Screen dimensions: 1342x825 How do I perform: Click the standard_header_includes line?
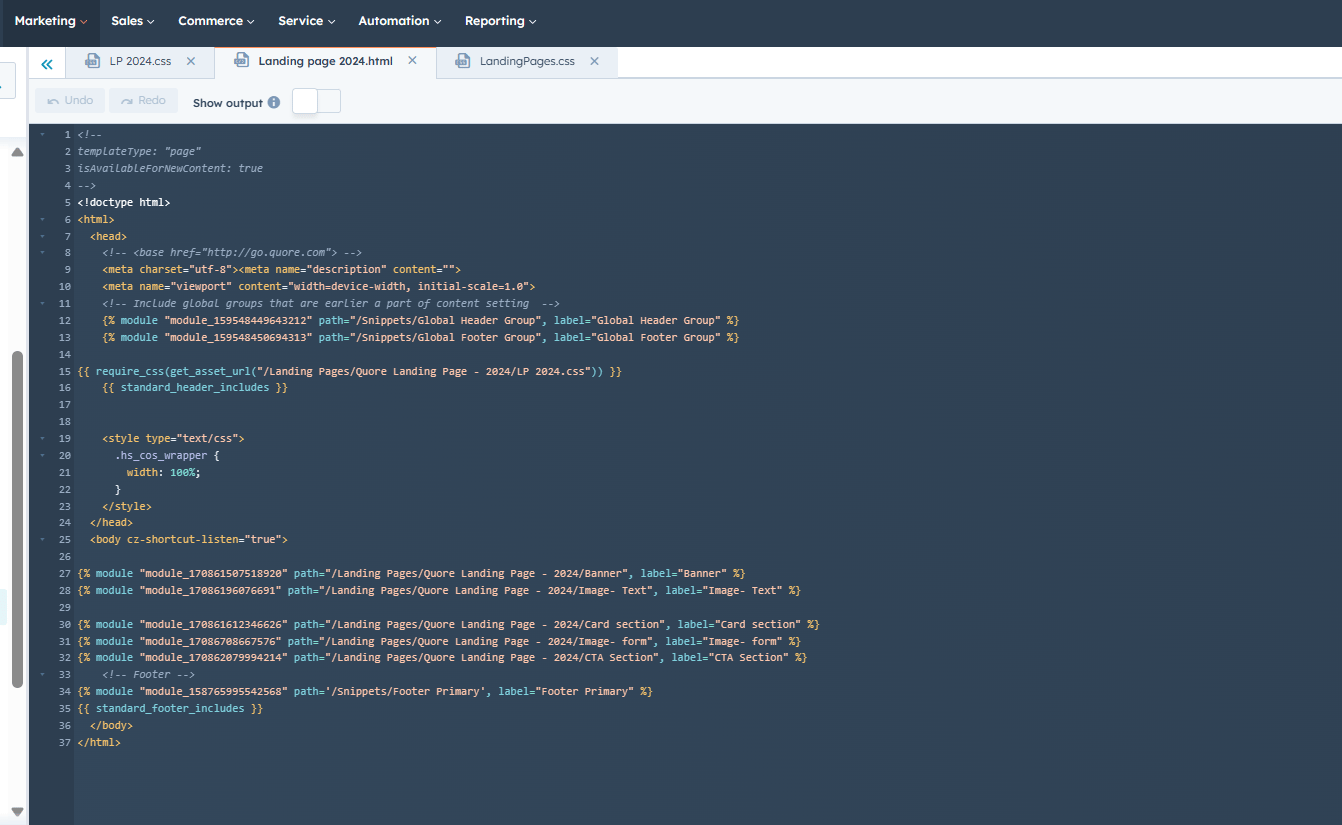point(194,387)
